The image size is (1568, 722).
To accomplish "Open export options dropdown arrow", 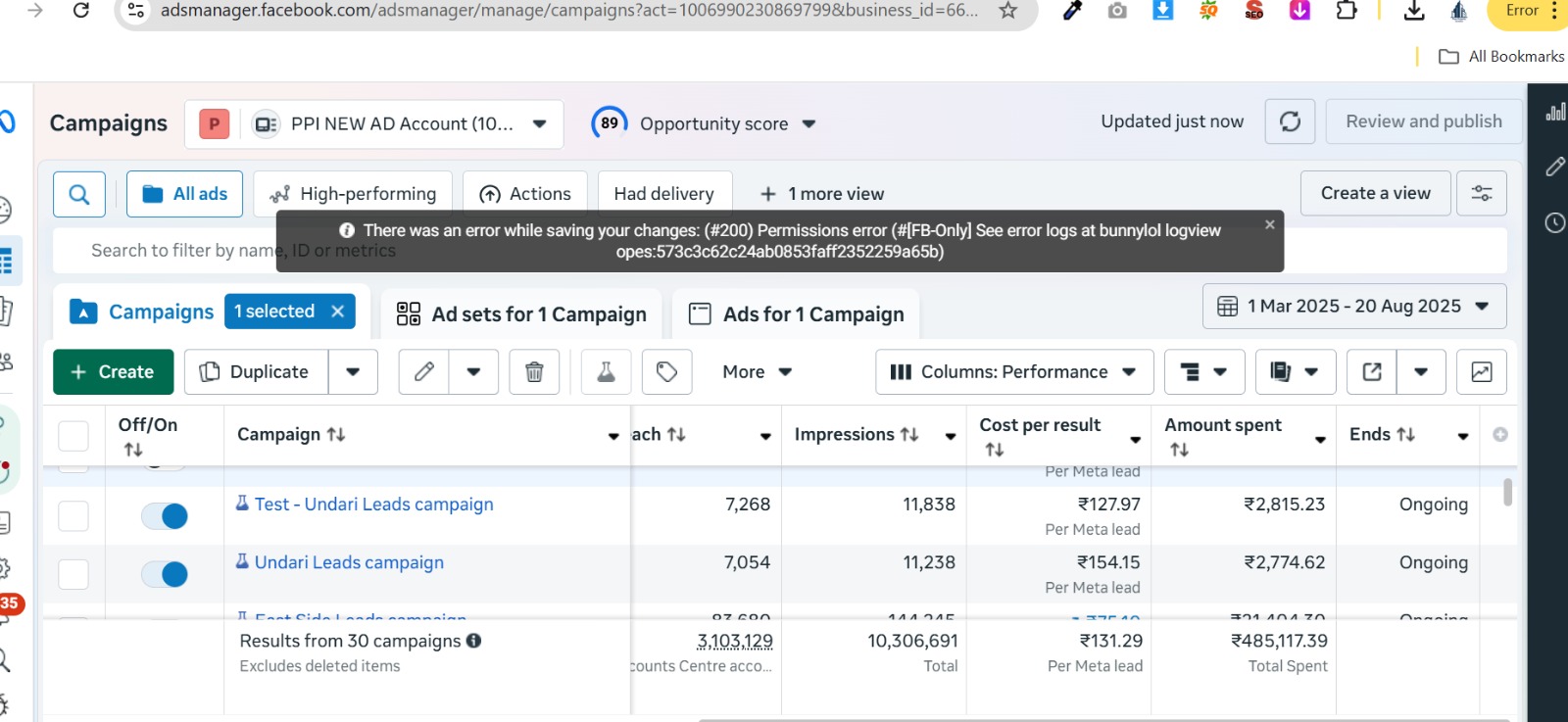I will (1421, 372).
